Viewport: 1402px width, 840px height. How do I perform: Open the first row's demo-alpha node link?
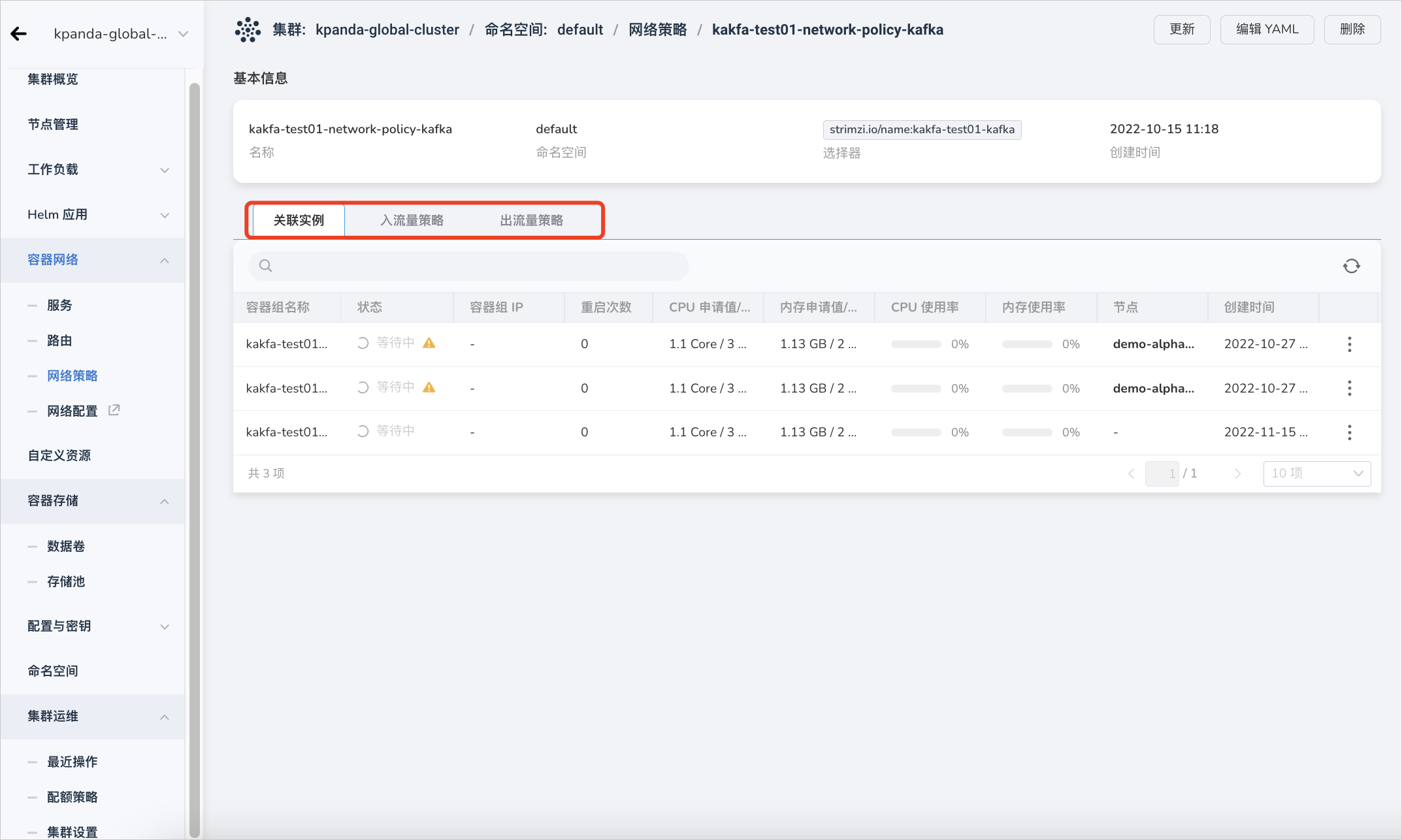coord(1153,344)
